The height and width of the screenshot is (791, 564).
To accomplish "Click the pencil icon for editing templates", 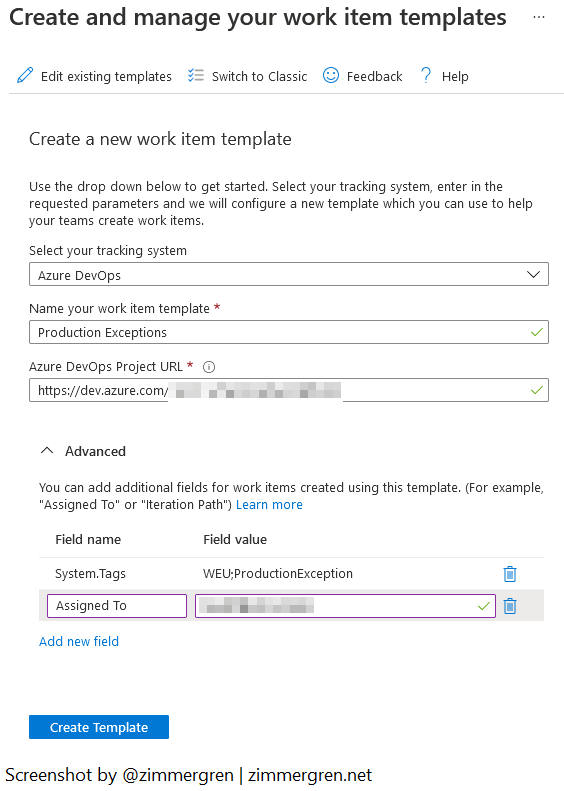I will tap(25, 75).
